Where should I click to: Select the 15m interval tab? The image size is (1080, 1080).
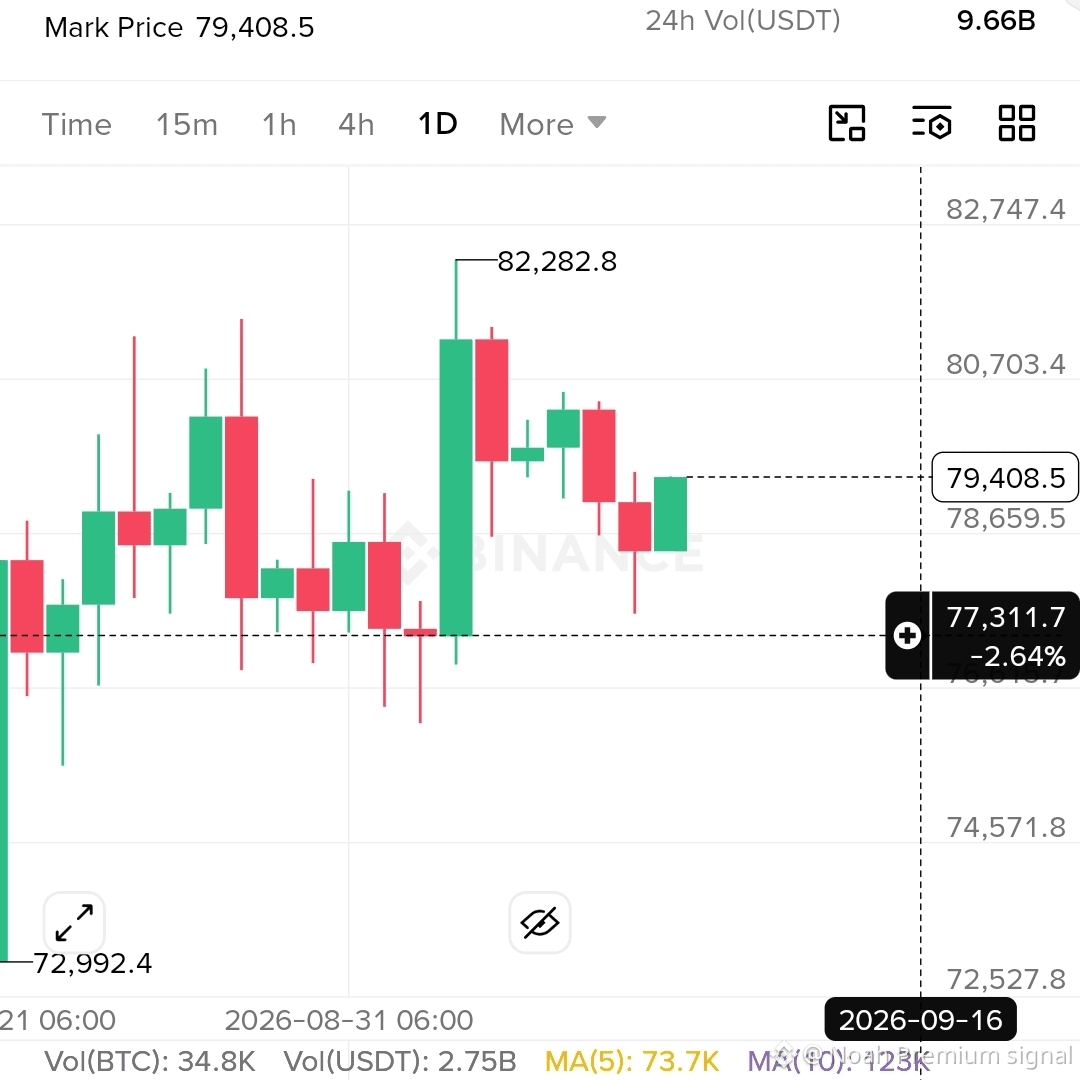click(x=187, y=125)
